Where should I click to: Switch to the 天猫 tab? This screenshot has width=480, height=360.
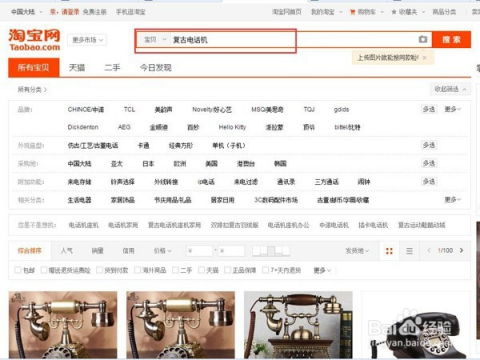coord(77,68)
